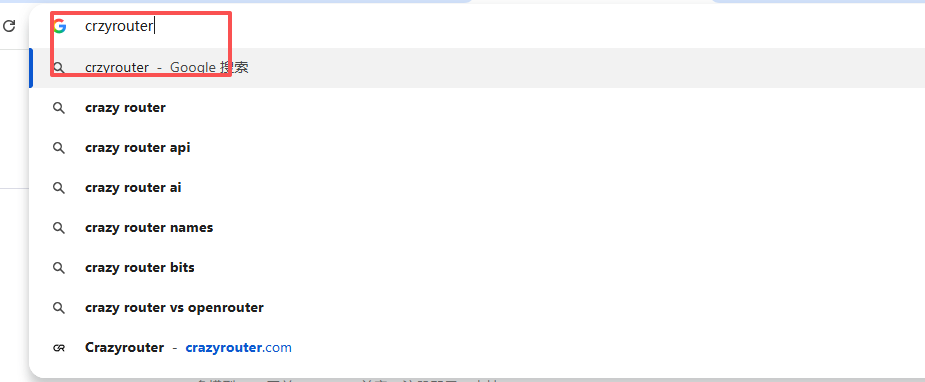Viewport: 925px width, 382px height.
Task: Click search icon beside 'crazy router bits'
Action: tap(58, 268)
